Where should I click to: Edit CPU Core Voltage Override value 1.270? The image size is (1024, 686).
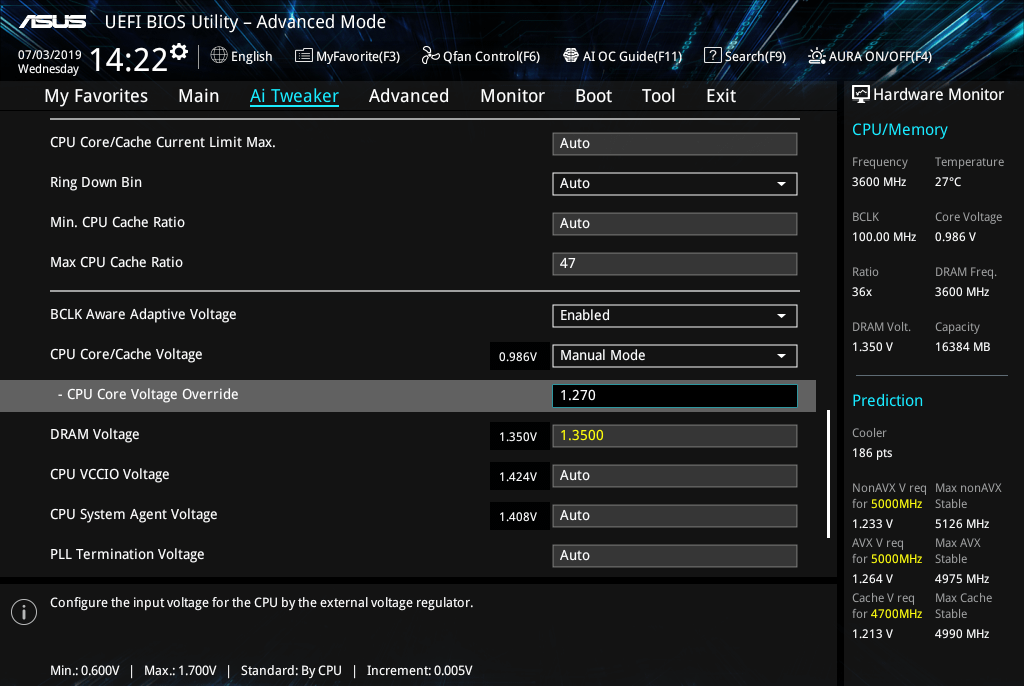pyautogui.click(x=675, y=395)
